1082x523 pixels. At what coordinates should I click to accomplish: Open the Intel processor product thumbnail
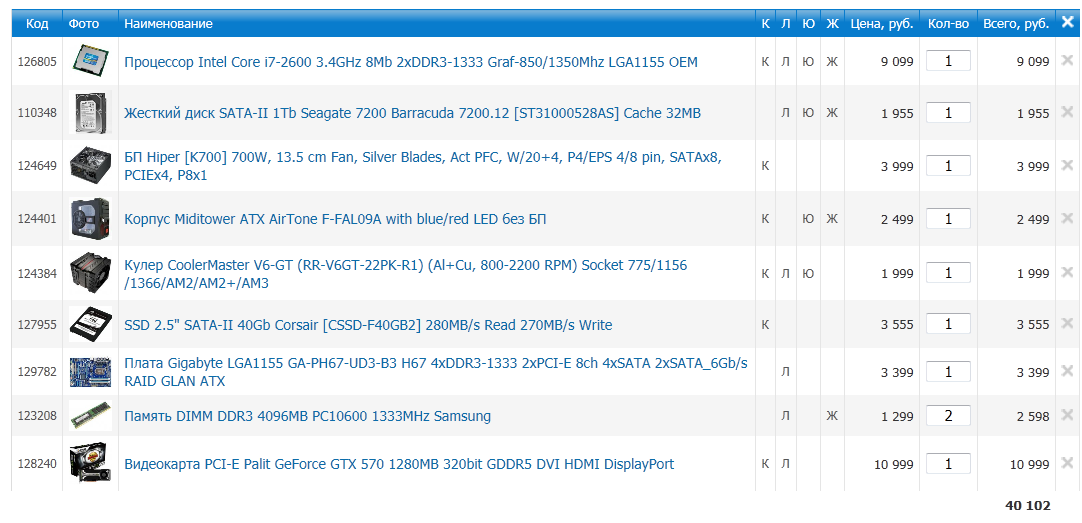click(90, 61)
